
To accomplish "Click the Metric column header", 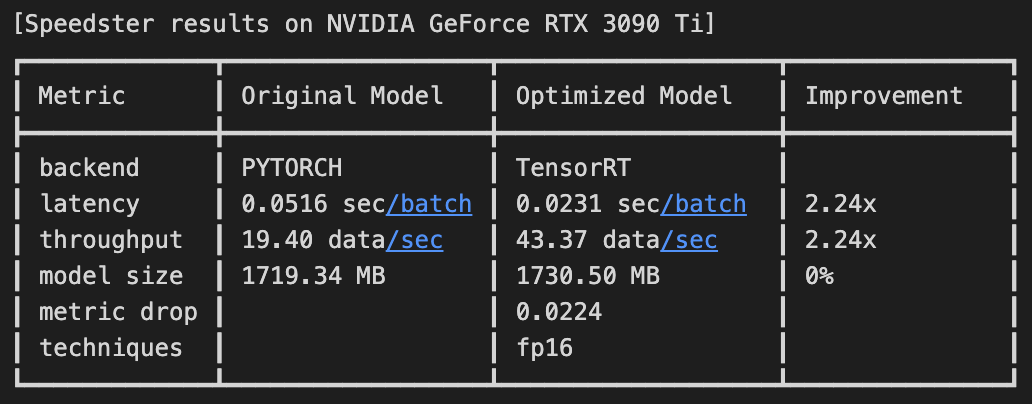I will [82, 96].
